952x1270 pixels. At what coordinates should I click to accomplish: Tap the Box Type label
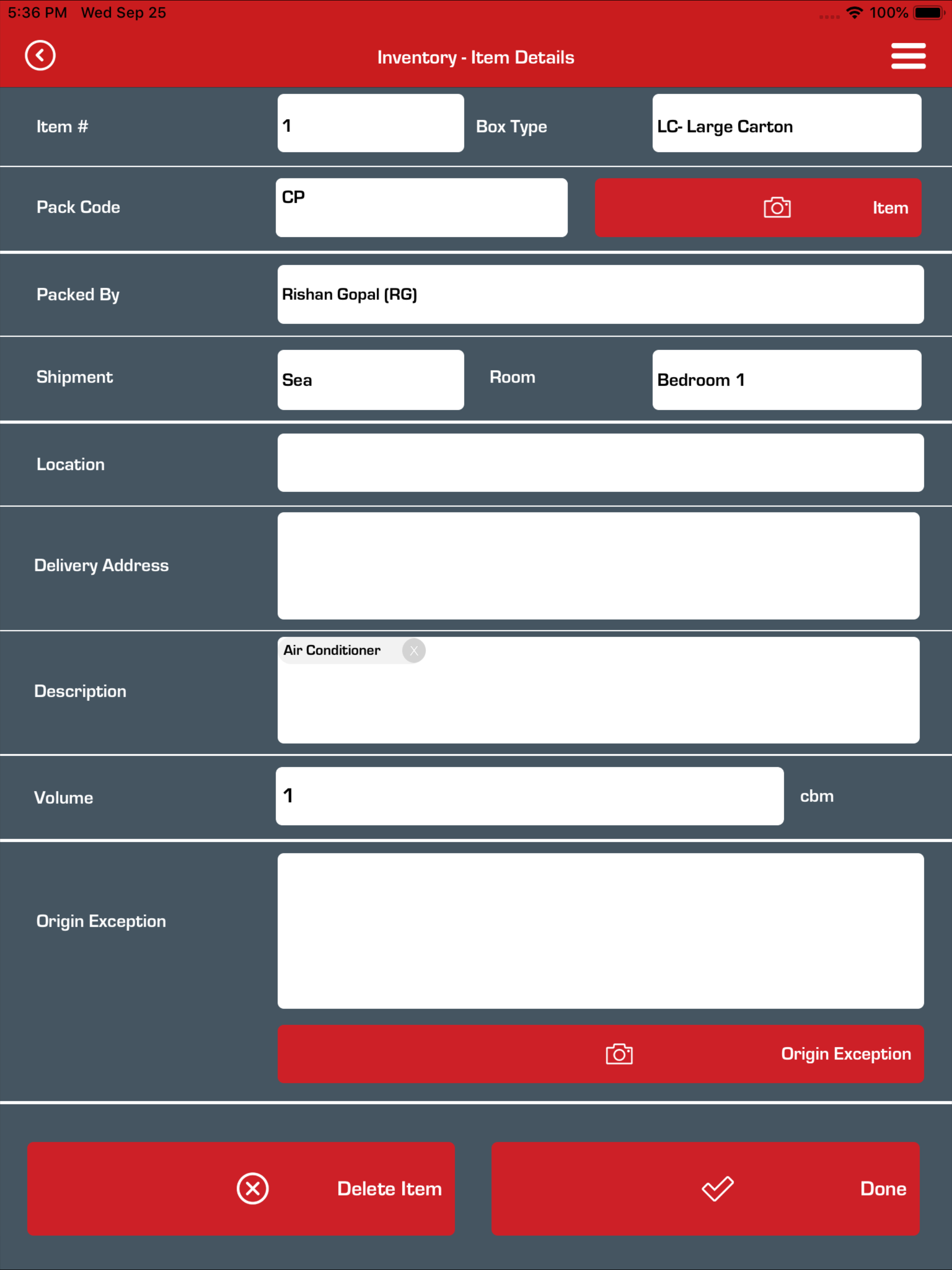(x=511, y=127)
